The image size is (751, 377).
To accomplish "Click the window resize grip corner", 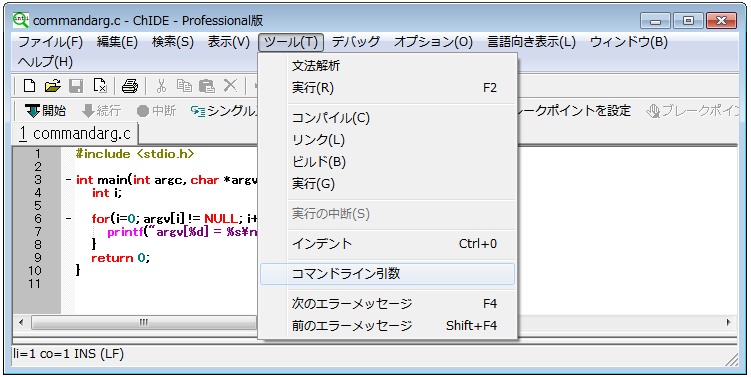I will [731, 360].
